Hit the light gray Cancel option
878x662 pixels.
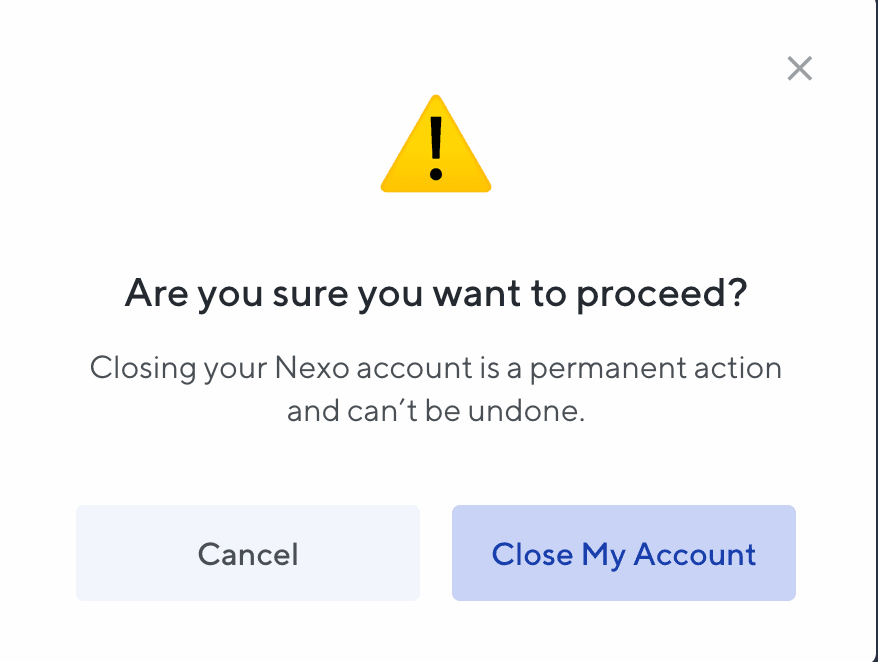(x=248, y=553)
